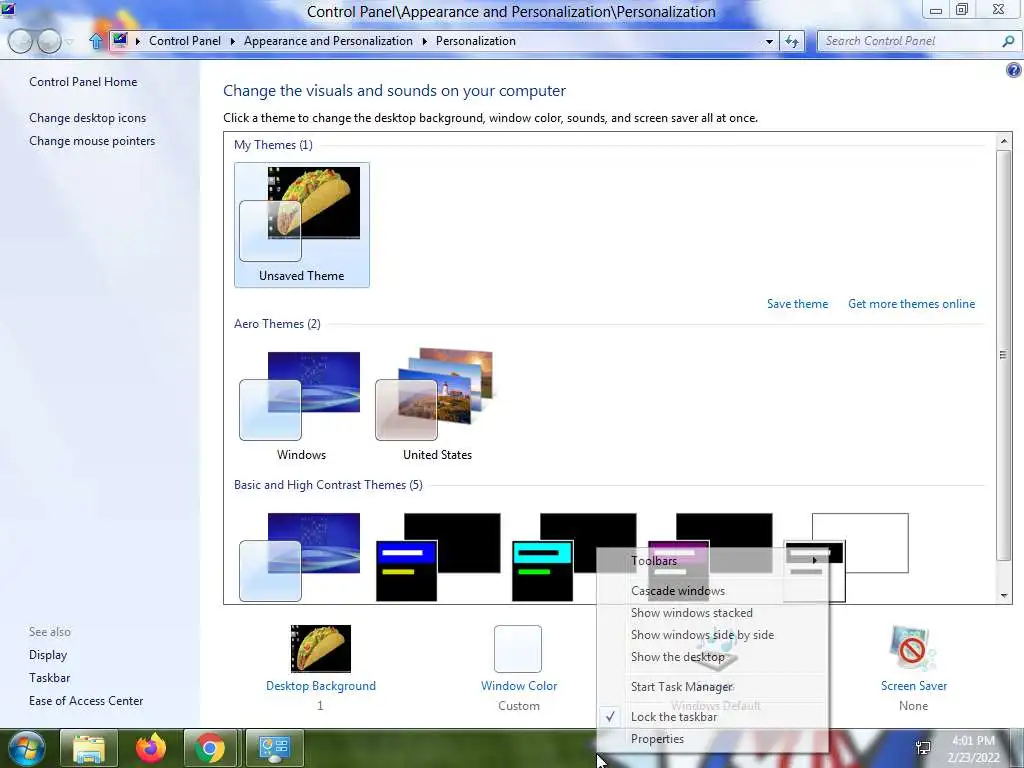Choose Show windows side by side
The image size is (1024, 768).
[x=702, y=635]
